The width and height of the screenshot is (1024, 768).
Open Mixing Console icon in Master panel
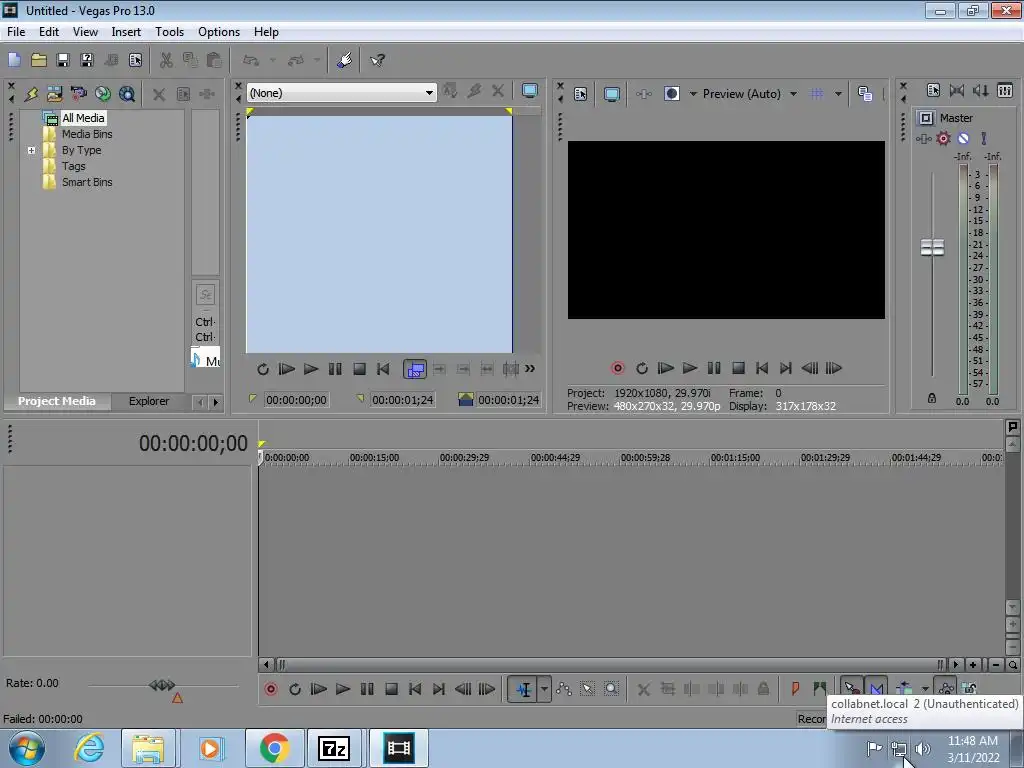[1005, 90]
